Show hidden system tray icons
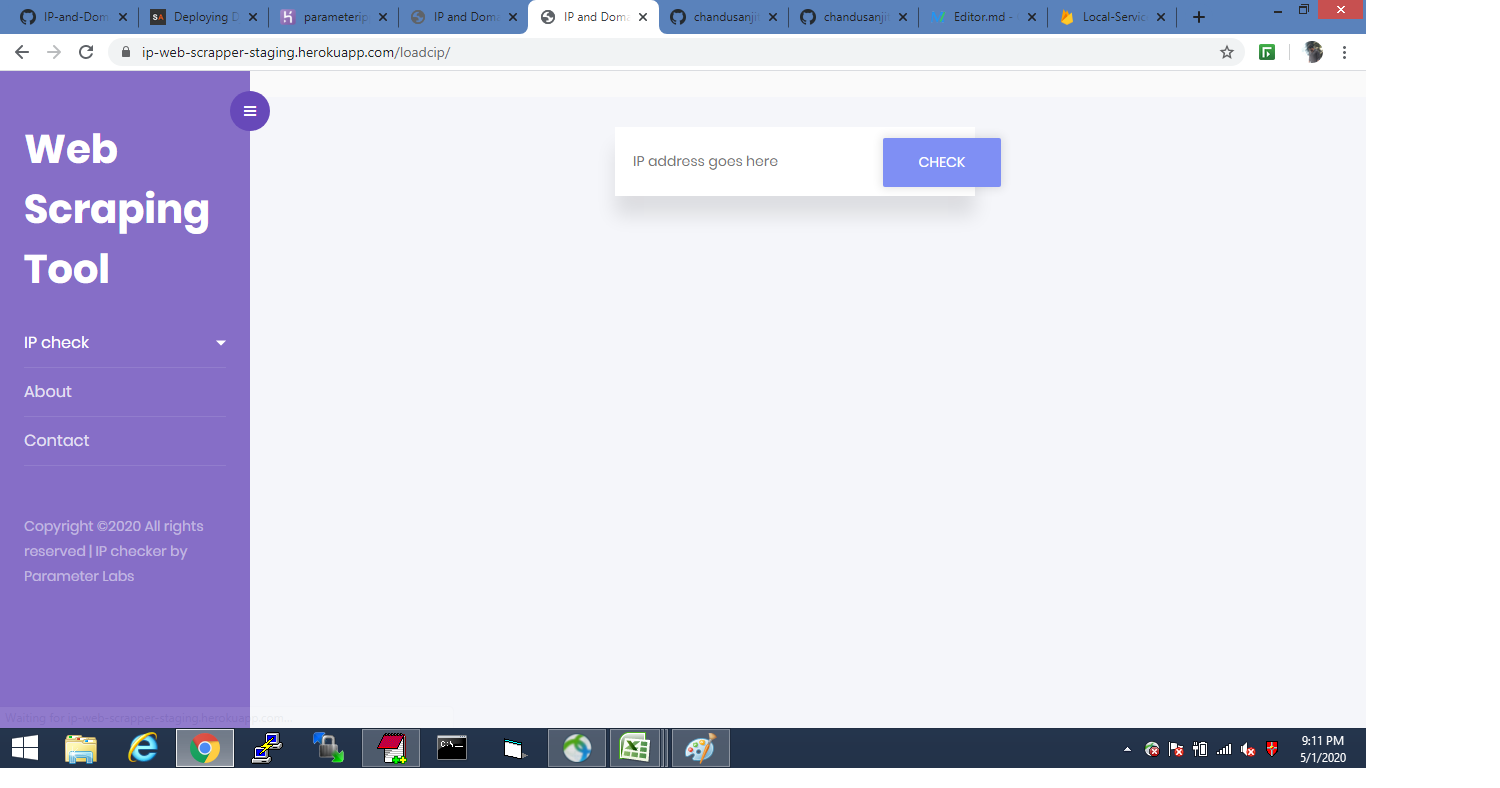Screen dimensions: 1500x788 coord(1128,749)
